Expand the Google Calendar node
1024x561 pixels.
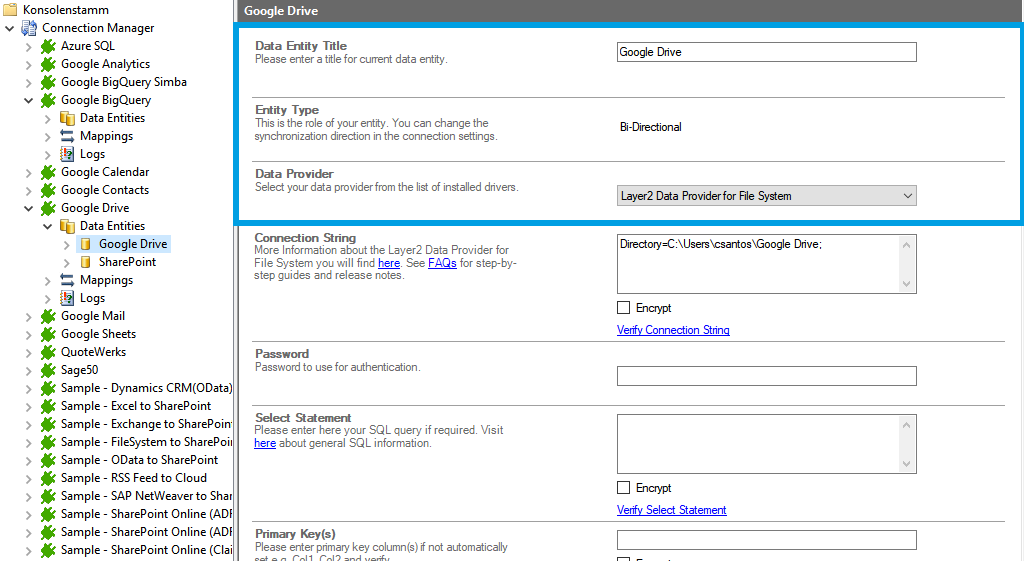(28, 172)
